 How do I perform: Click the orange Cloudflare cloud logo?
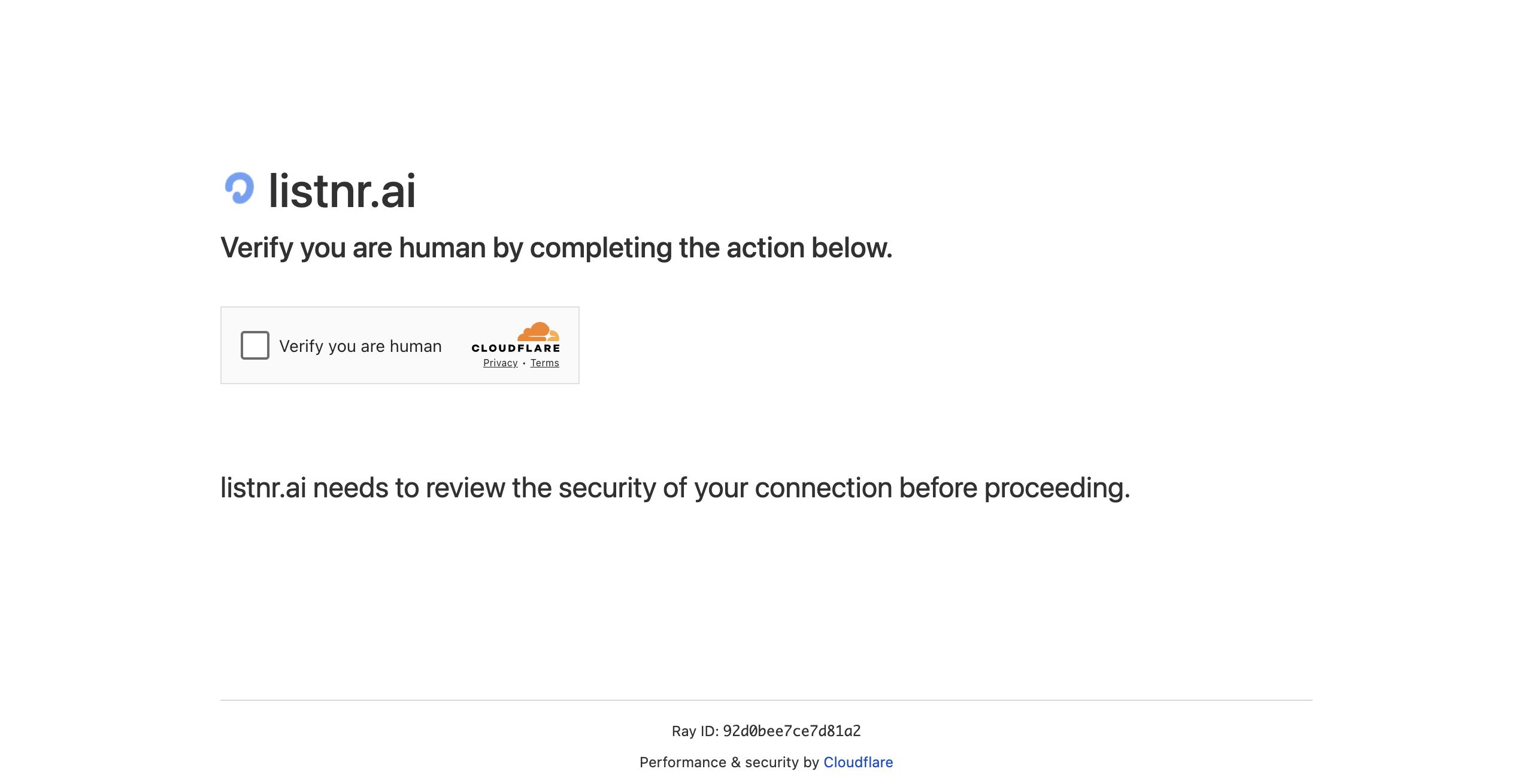(538, 332)
